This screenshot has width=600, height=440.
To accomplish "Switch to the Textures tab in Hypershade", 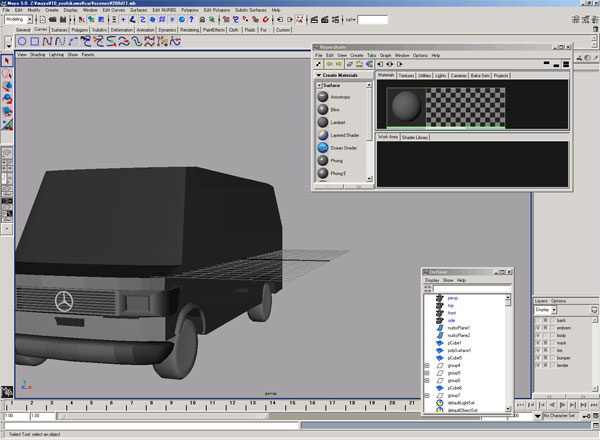I will pyautogui.click(x=406, y=75).
